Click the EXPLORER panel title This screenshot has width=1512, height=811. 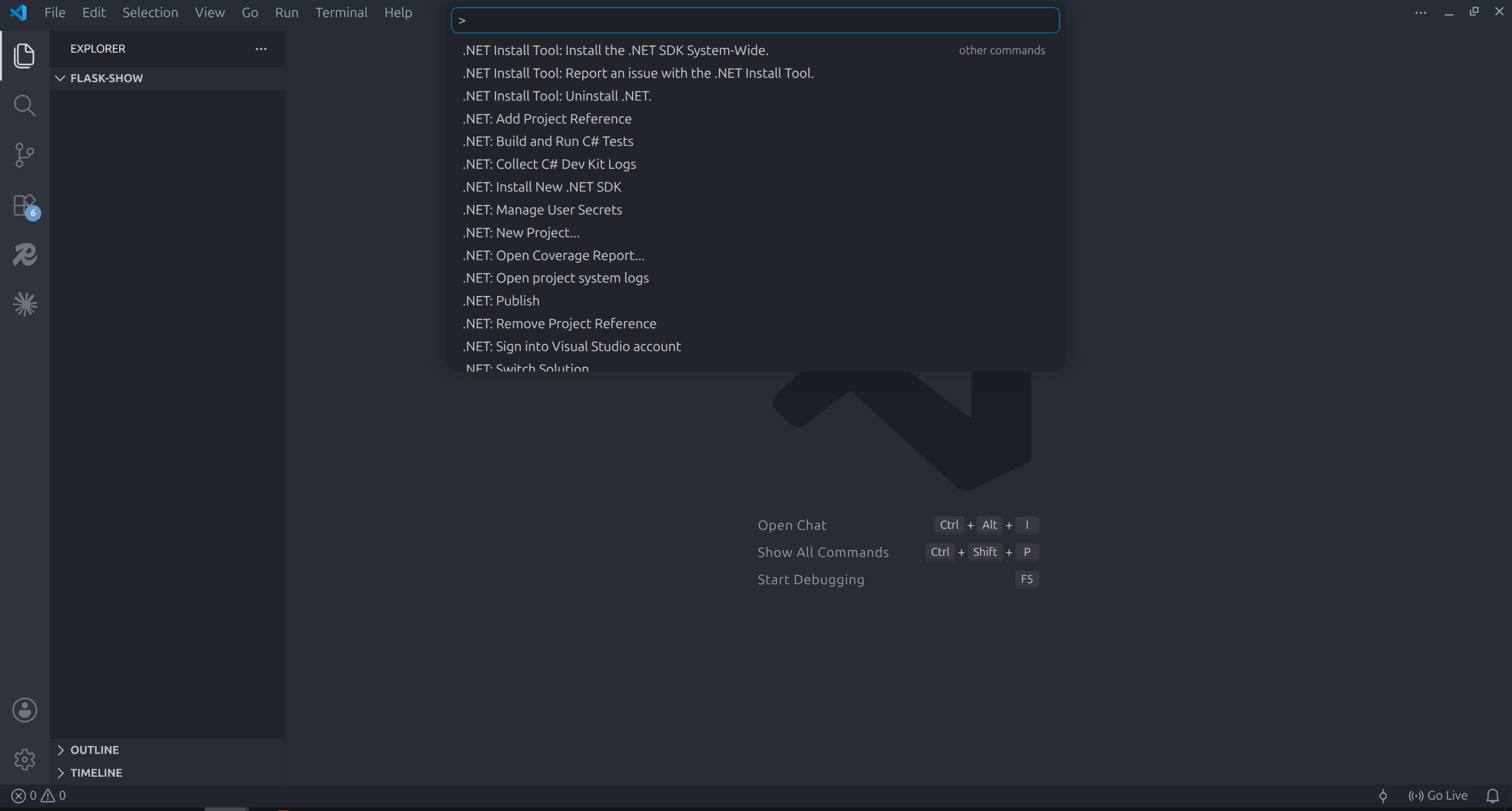(x=98, y=49)
